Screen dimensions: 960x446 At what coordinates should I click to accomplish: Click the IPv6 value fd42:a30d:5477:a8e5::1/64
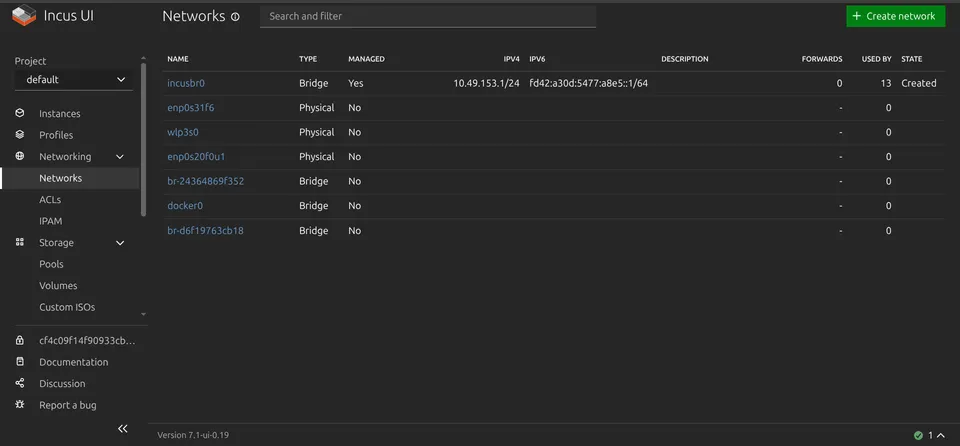point(588,83)
